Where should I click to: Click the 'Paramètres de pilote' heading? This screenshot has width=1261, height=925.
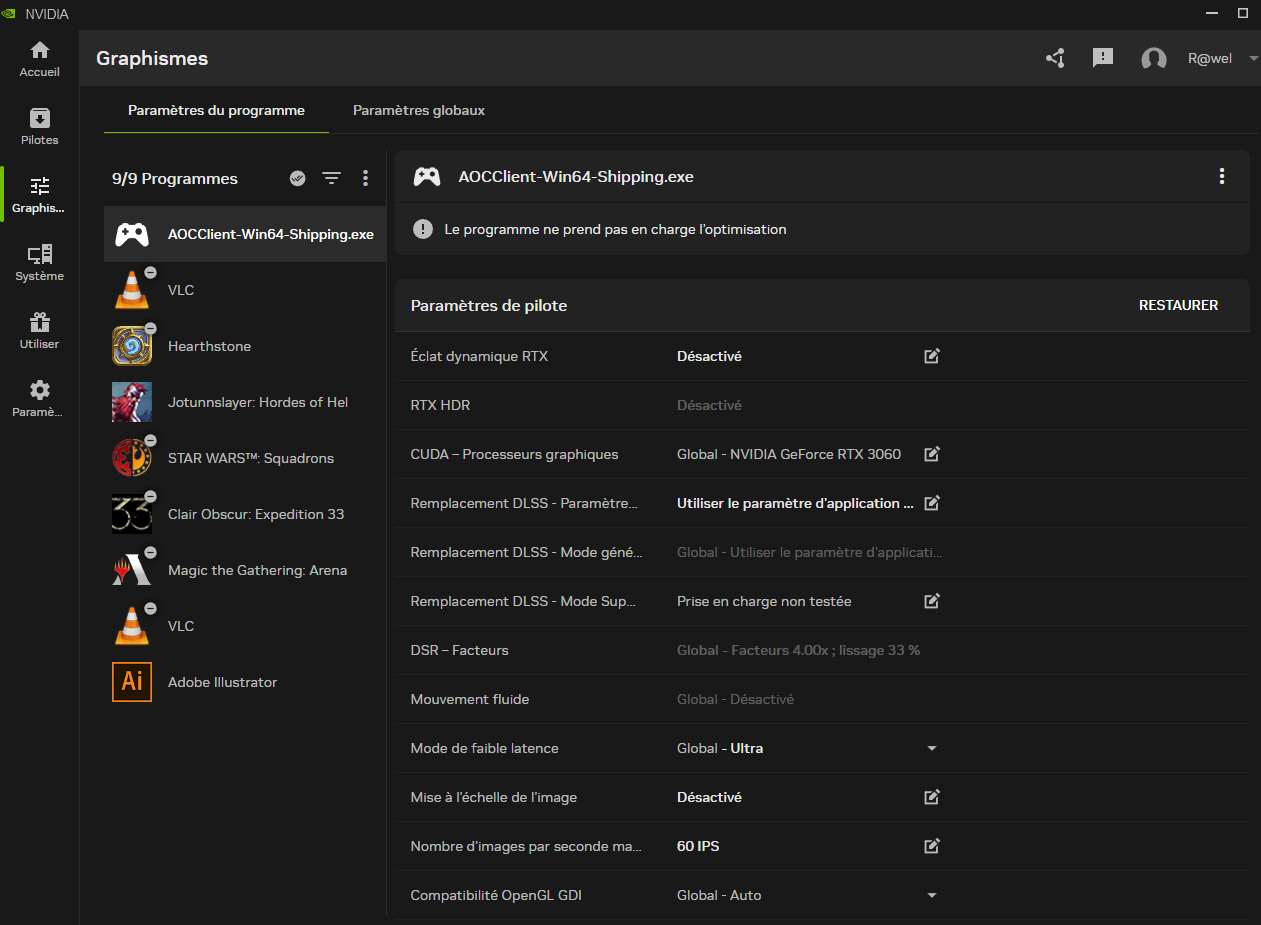(x=489, y=305)
